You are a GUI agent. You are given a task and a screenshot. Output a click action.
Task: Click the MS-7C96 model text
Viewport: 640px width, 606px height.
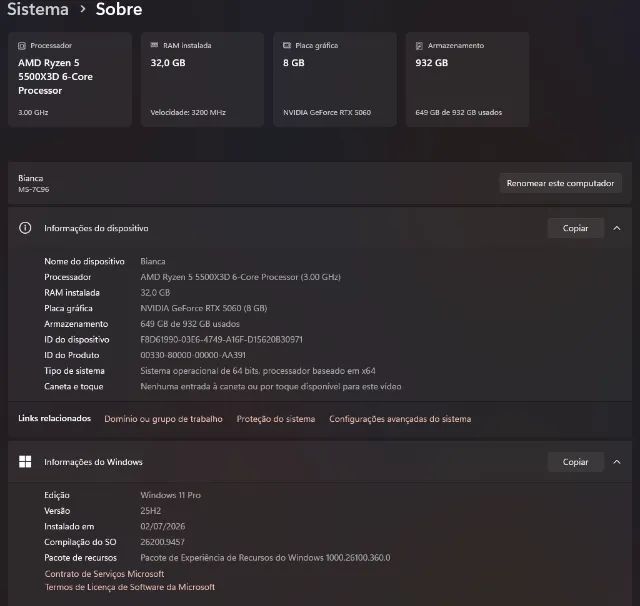pos(33,189)
